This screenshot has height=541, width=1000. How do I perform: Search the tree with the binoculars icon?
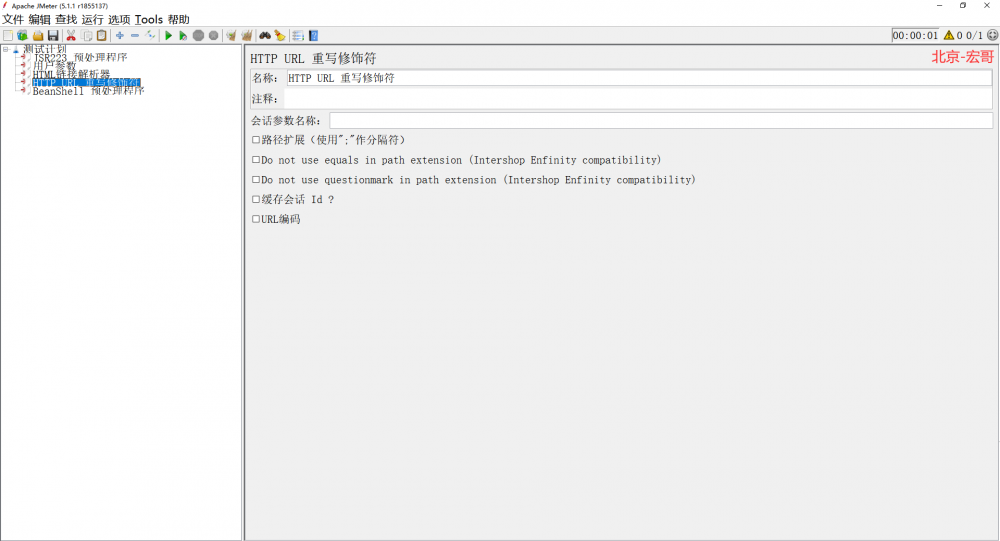click(x=264, y=36)
